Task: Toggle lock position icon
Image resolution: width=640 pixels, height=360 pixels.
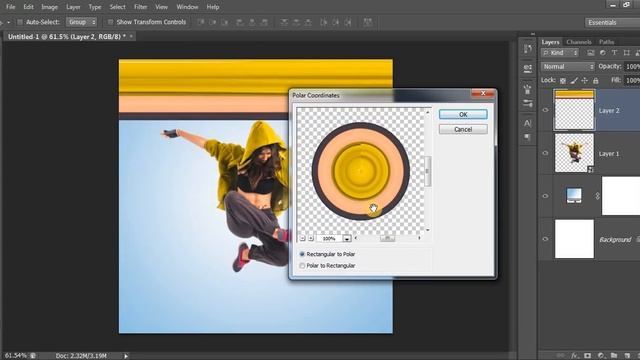Action: pyautogui.click(x=584, y=81)
